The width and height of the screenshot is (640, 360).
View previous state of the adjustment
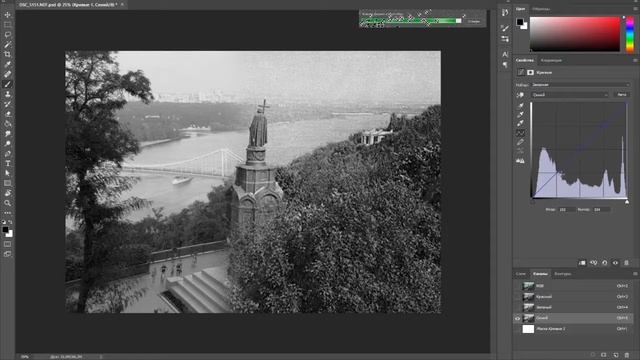point(593,263)
